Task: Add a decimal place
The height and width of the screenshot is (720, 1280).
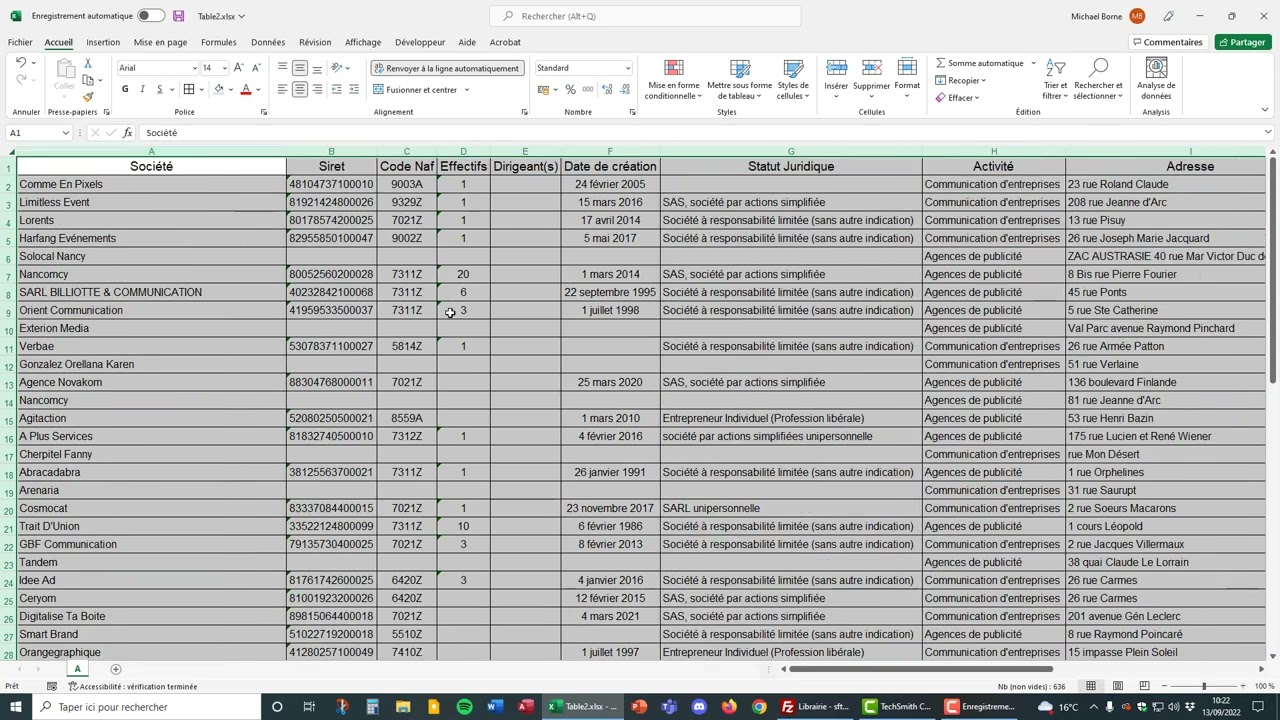Action: point(606,89)
